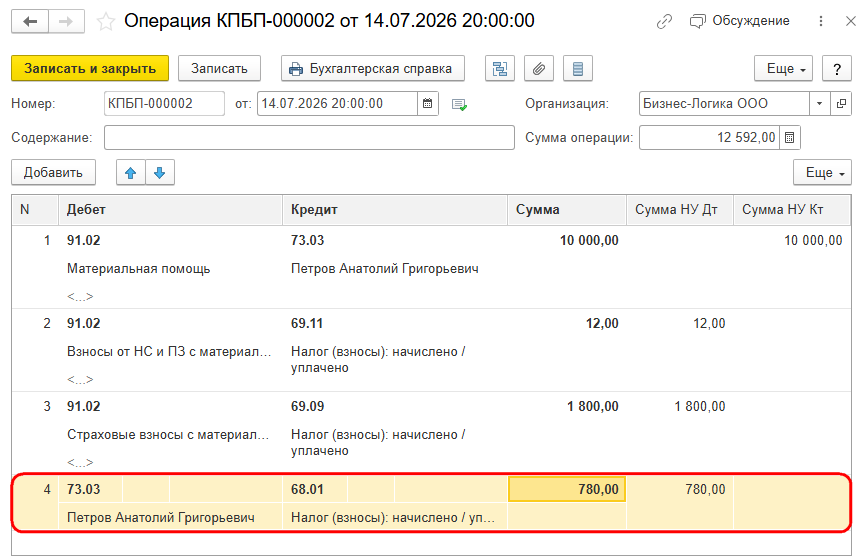This screenshot has width=864, height=556.
Task: Close the operation form with X
Action: coord(851,21)
